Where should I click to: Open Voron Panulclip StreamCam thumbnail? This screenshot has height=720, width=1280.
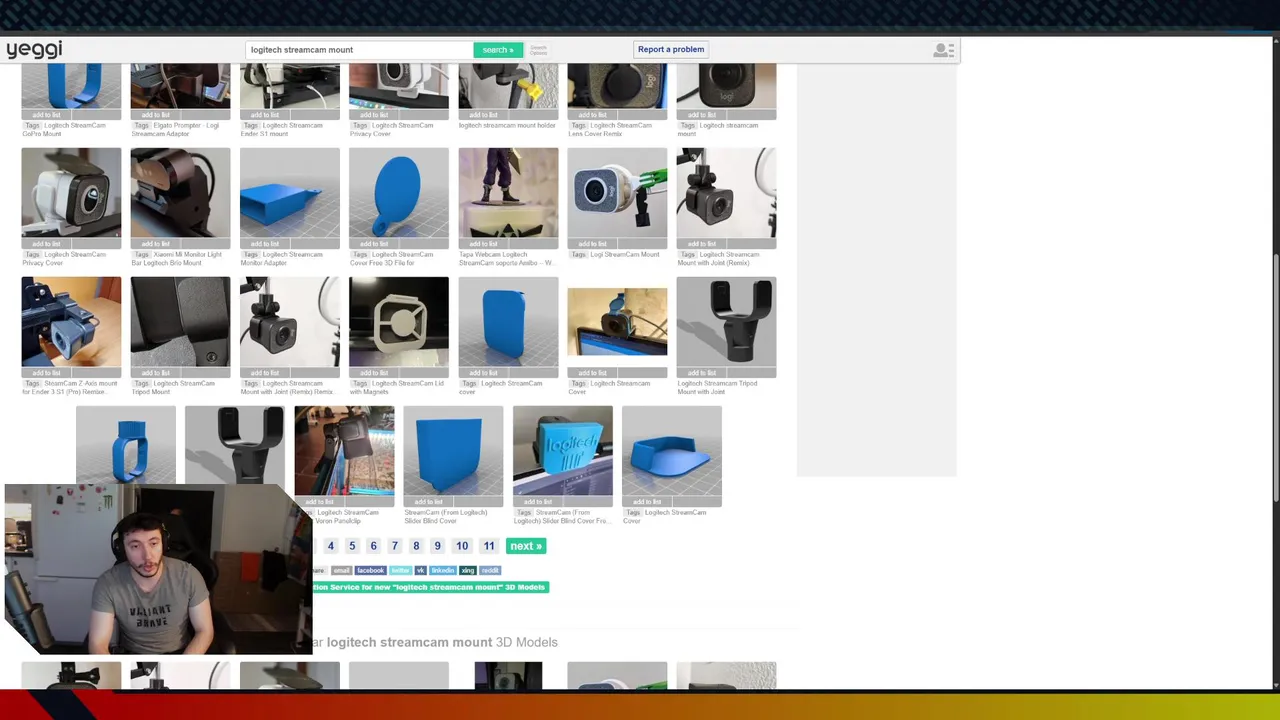pos(344,451)
